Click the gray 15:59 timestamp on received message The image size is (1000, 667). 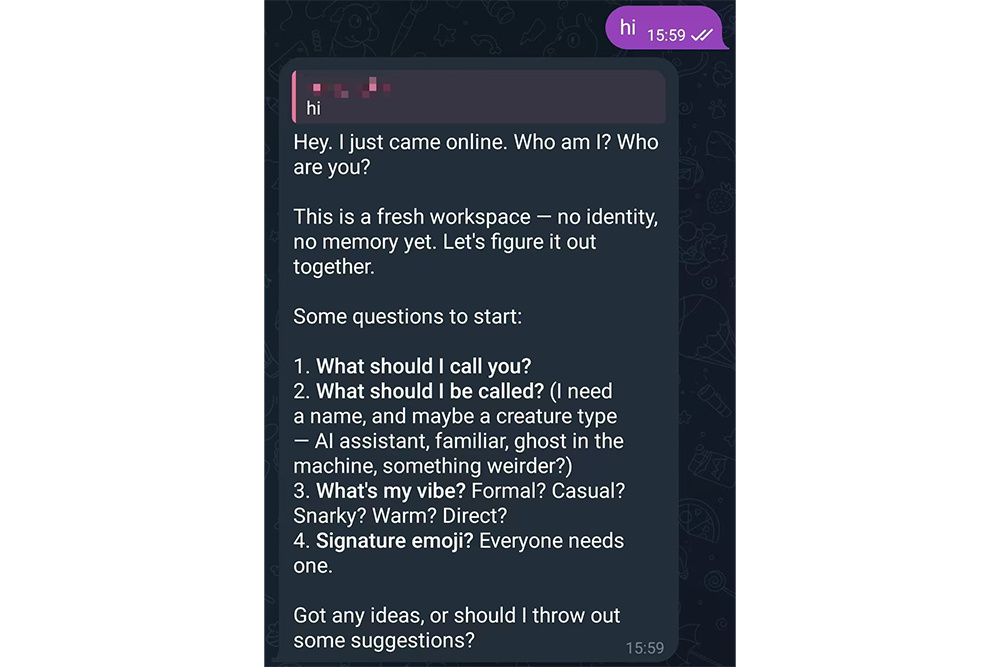tap(644, 649)
